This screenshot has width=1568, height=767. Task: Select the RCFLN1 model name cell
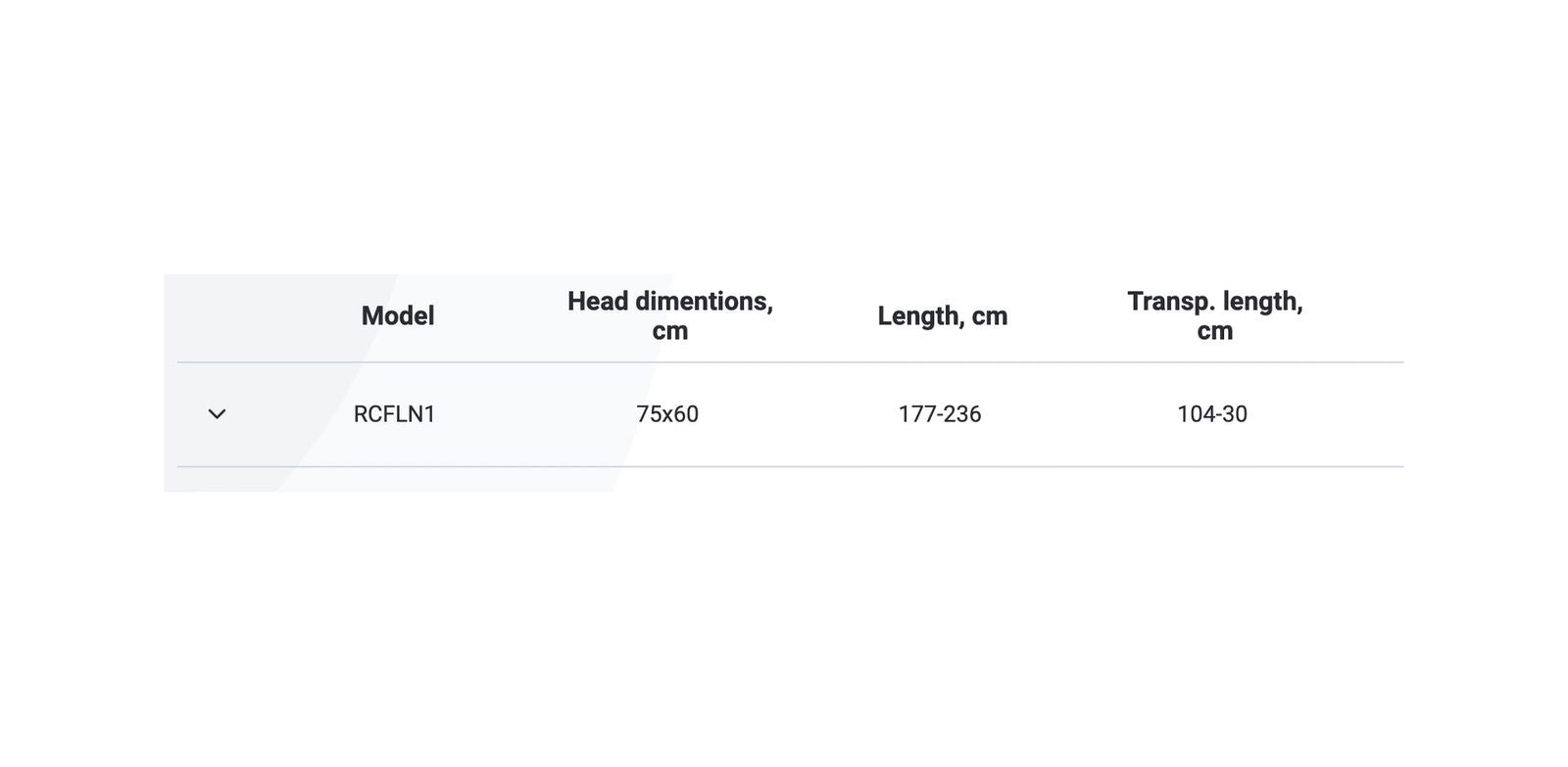394,414
